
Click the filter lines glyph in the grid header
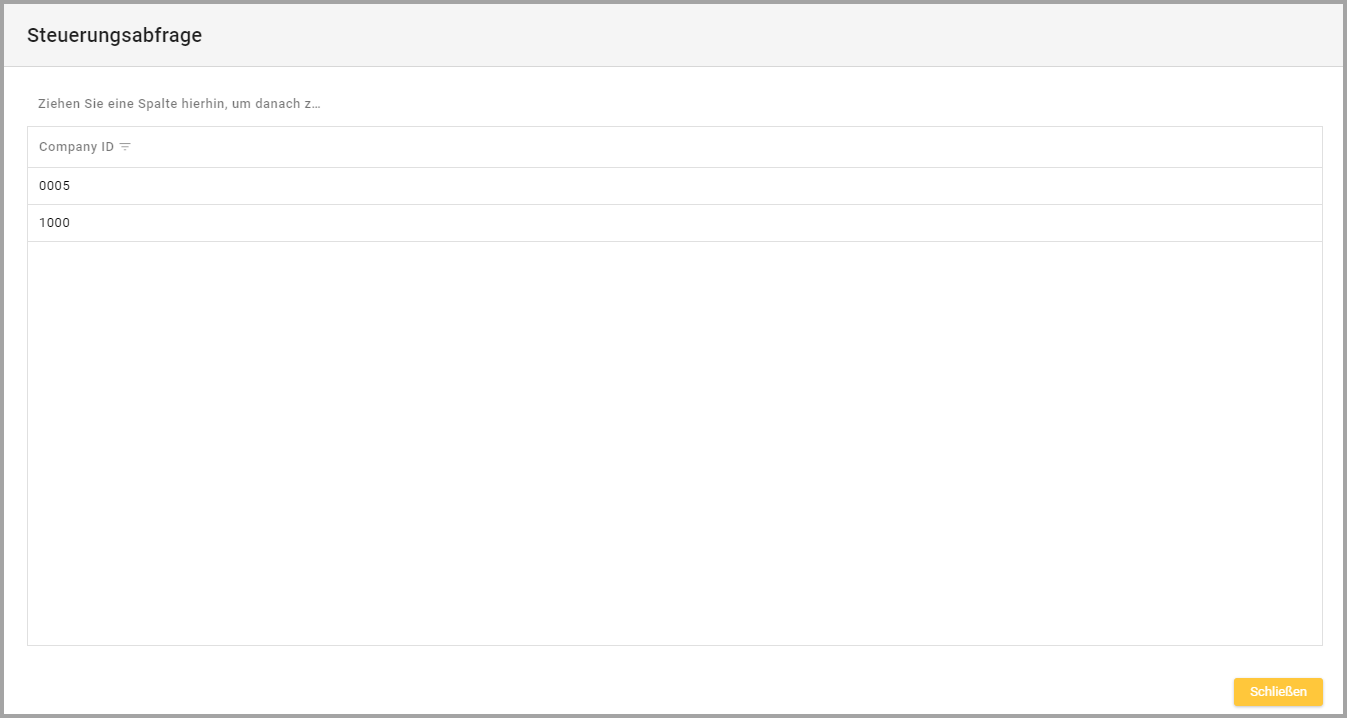pos(125,147)
